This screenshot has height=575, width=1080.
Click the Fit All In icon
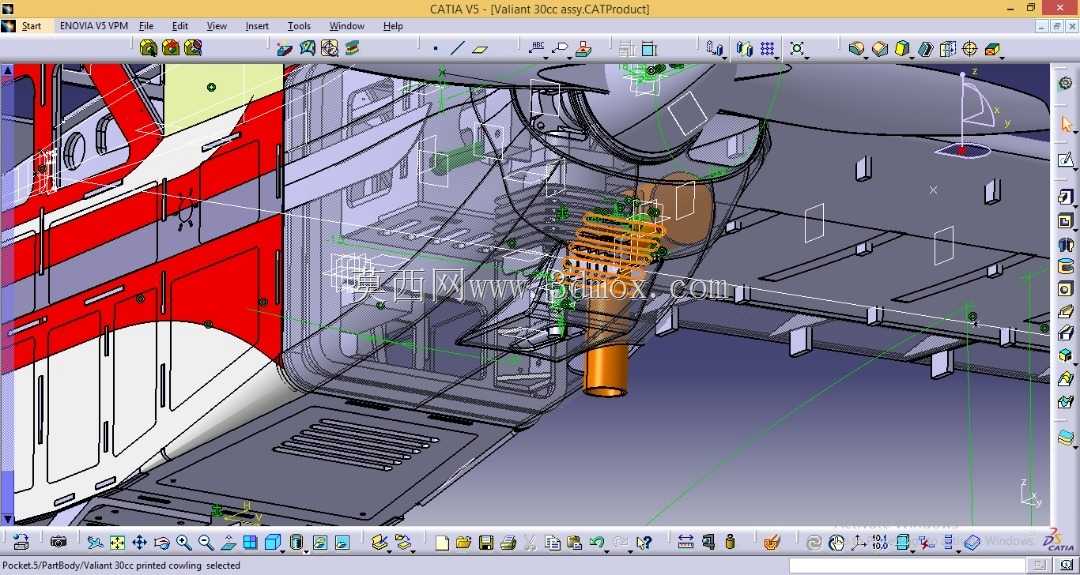pos(117,543)
